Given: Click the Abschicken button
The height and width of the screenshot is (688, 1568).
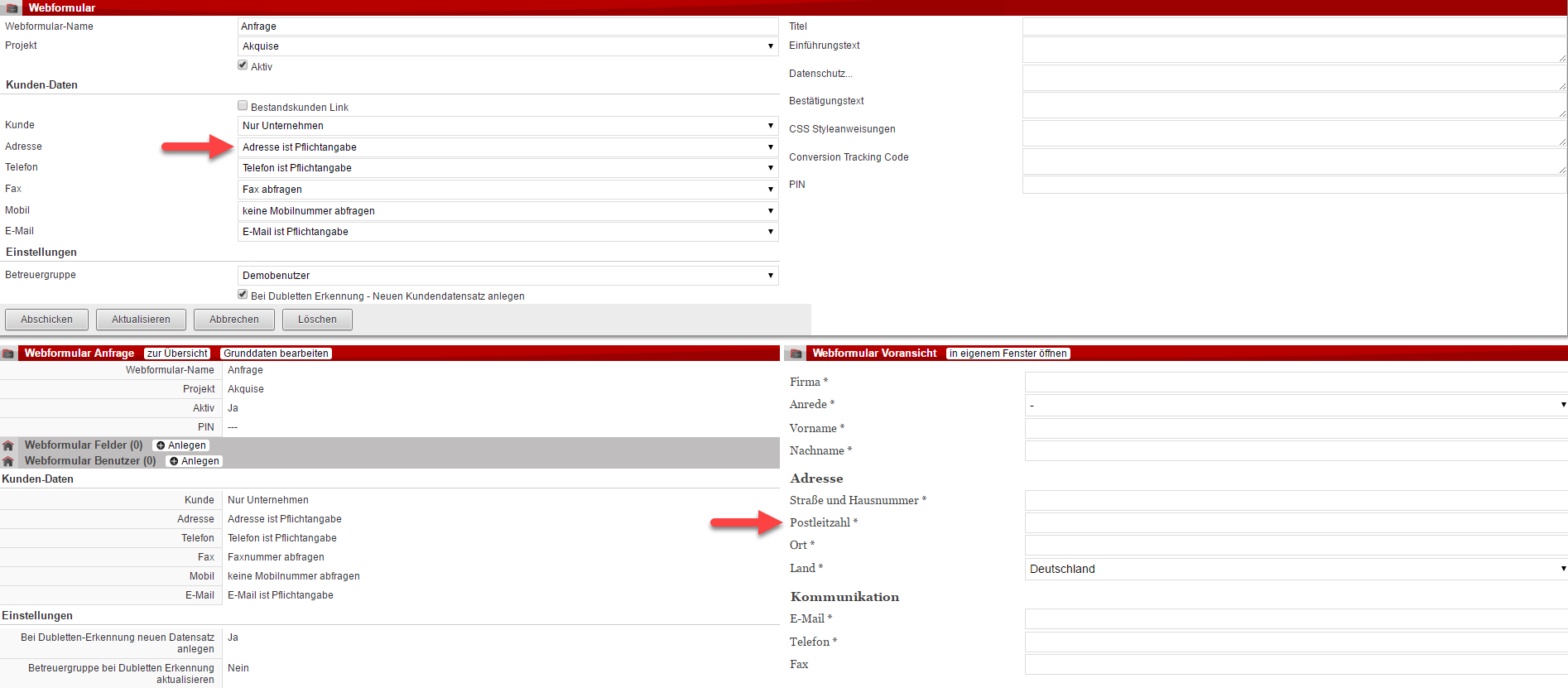Looking at the screenshot, I should click(x=46, y=320).
